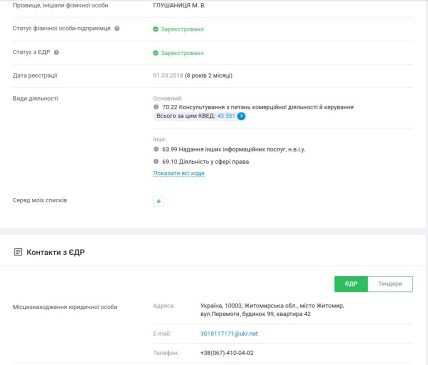Open blue arrow next to 43 351 count
The height and width of the screenshot is (365, 428).
(x=241, y=116)
